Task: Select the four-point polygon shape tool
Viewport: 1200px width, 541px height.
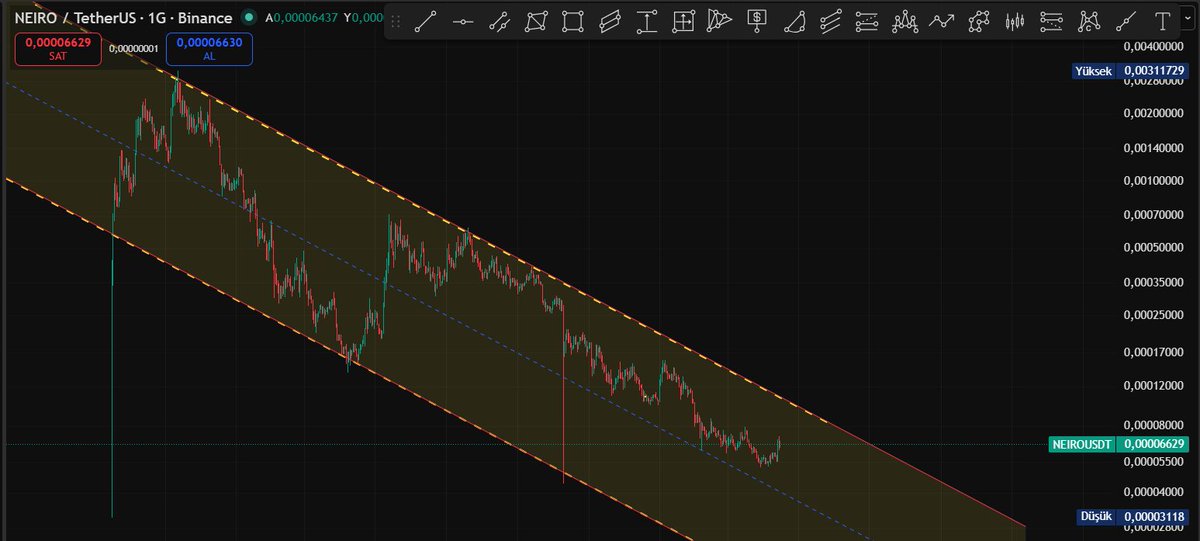Action: [536, 21]
